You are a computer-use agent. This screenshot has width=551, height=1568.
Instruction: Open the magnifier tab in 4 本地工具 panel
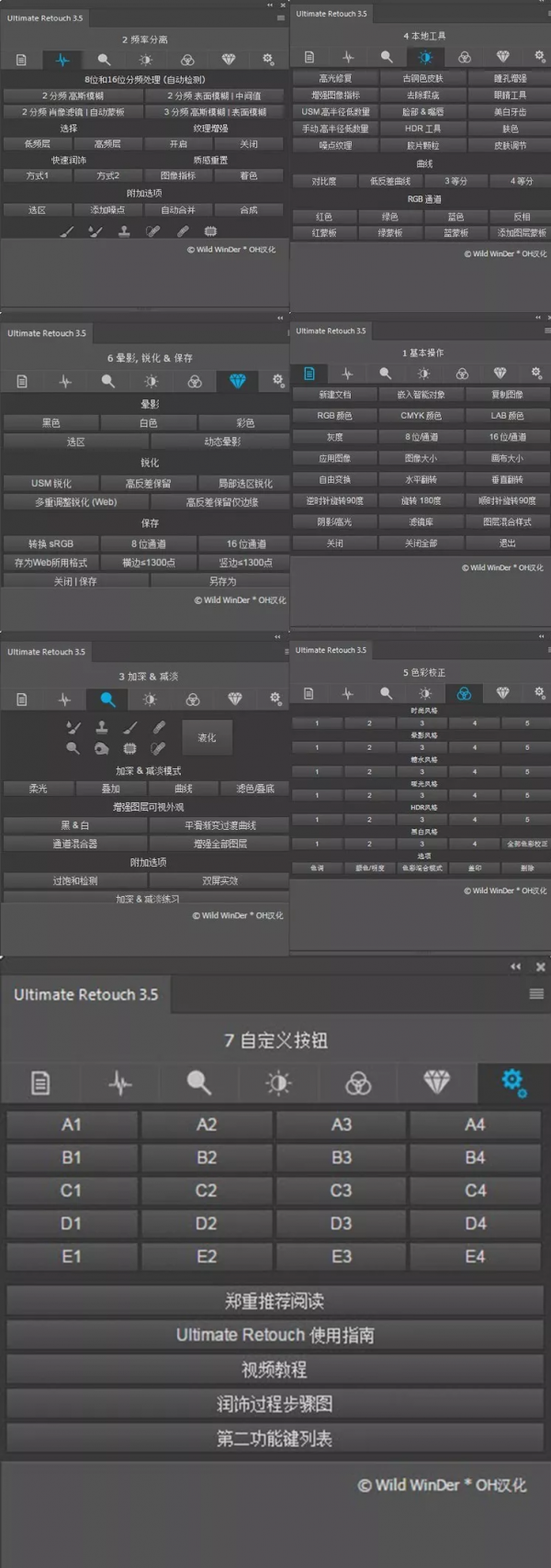pos(387,57)
